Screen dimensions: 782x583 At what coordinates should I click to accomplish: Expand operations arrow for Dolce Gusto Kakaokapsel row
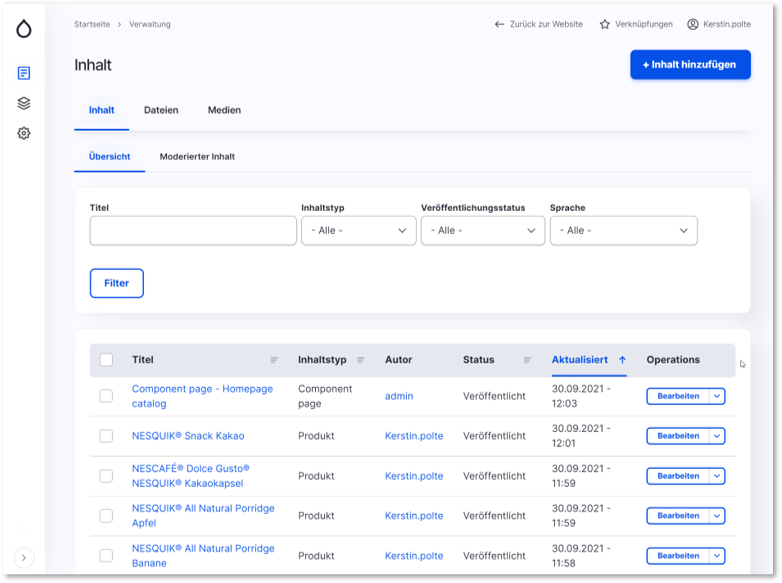click(717, 476)
